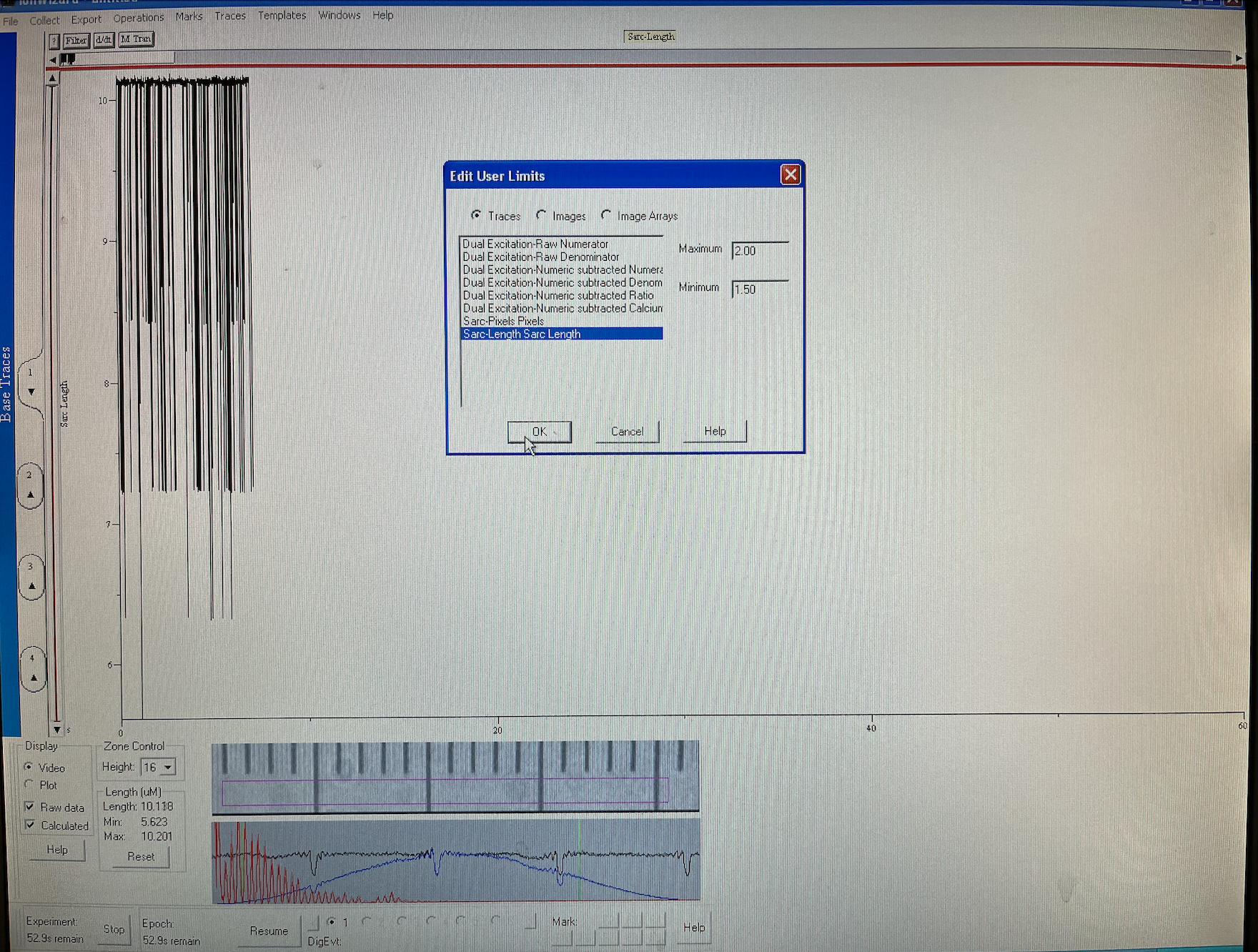
Task: Click the left arrow of the time scrollbar
Action: tap(53, 60)
